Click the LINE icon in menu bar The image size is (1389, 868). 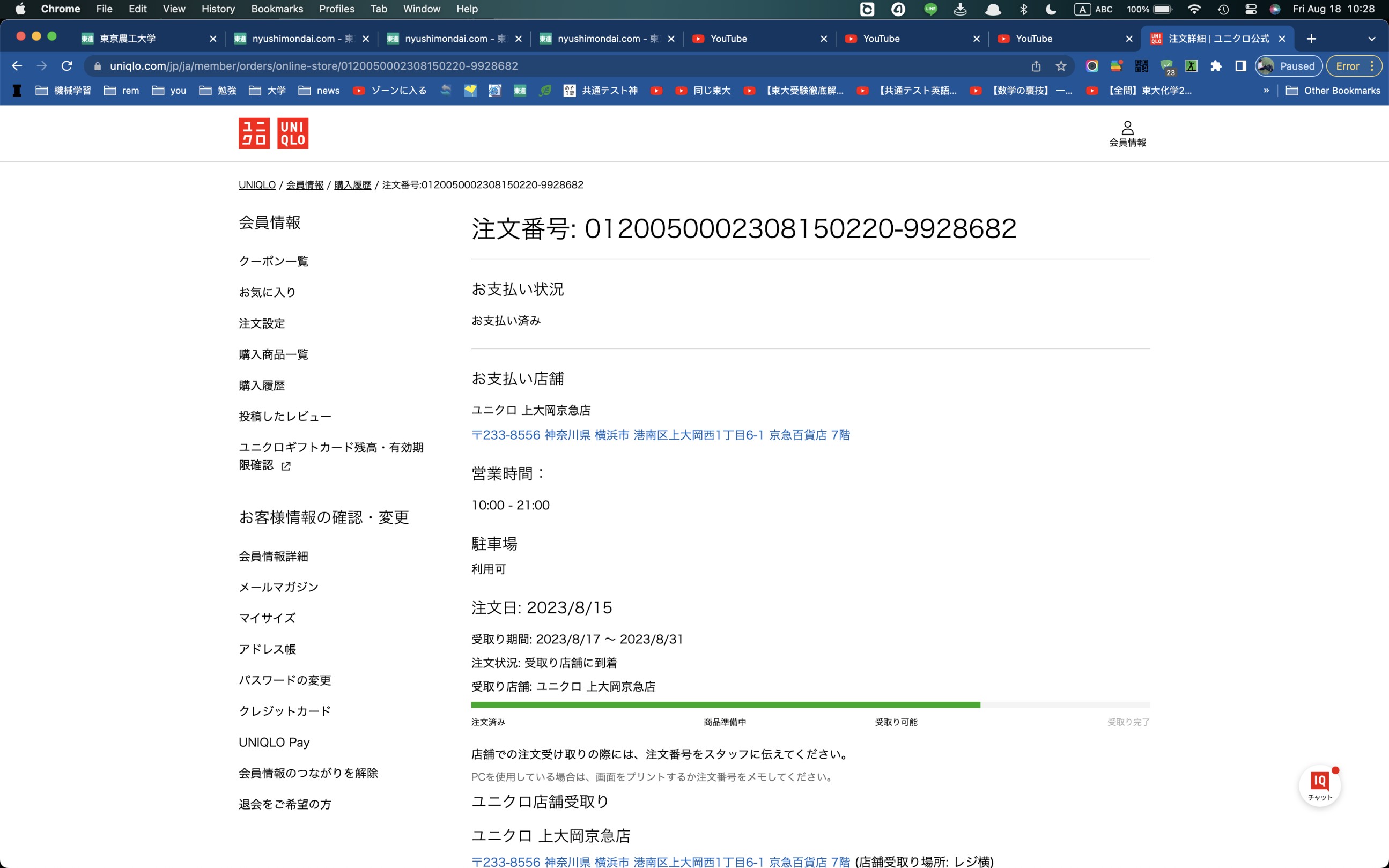click(x=931, y=9)
